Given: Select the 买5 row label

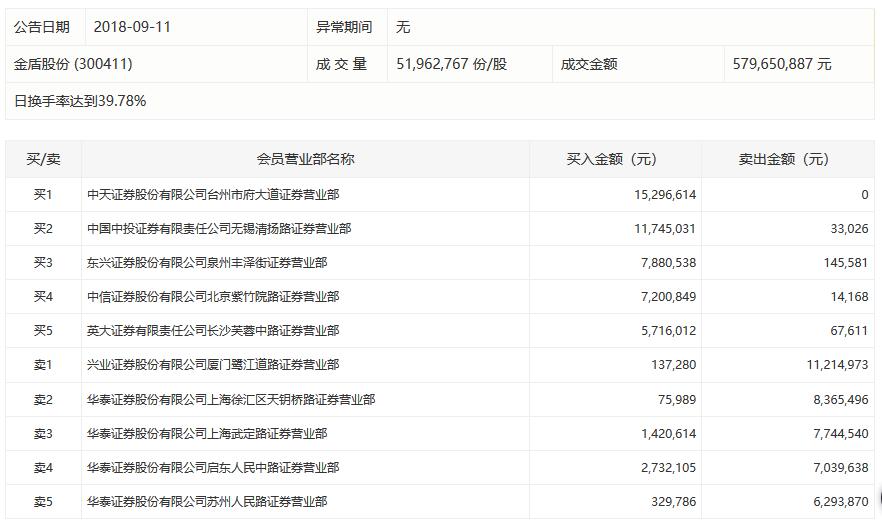Looking at the screenshot, I should 43,331.
